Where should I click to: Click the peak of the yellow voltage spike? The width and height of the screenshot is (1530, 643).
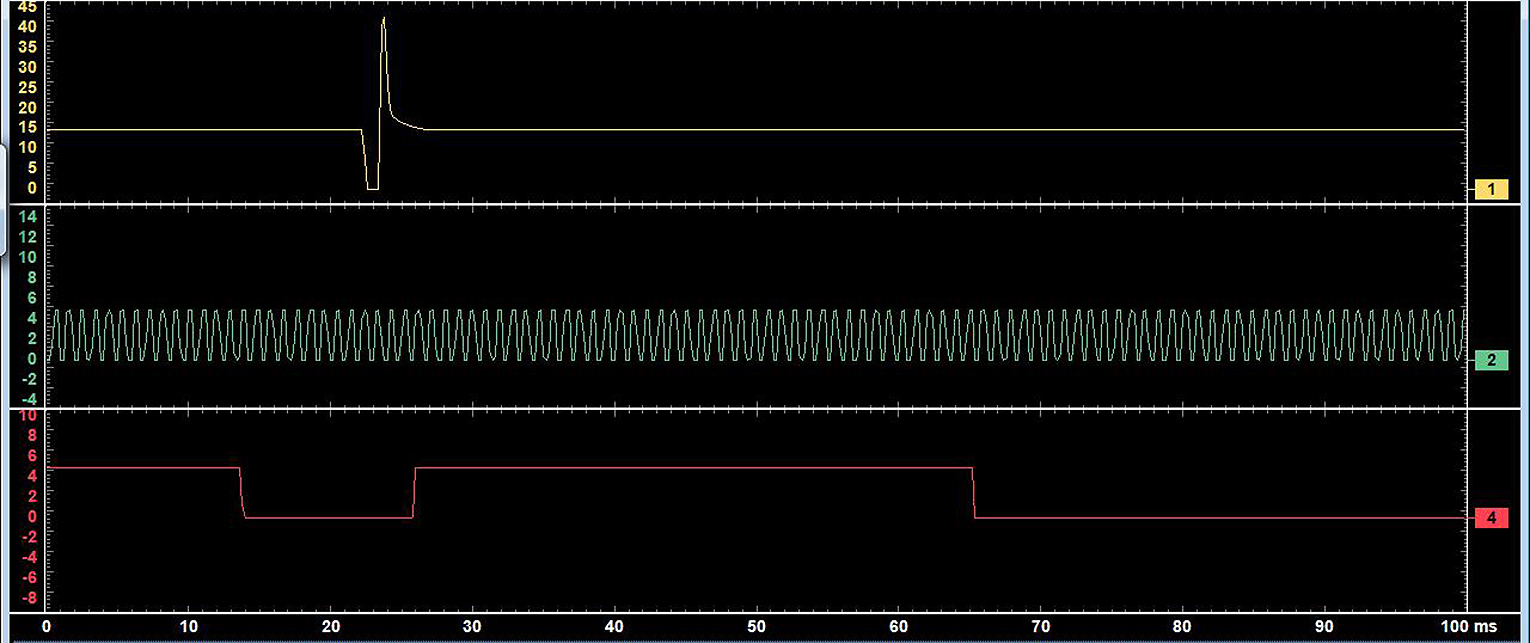tap(383, 19)
